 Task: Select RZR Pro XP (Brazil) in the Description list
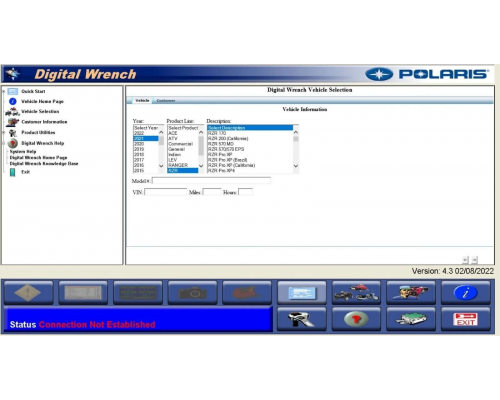(x=250, y=160)
